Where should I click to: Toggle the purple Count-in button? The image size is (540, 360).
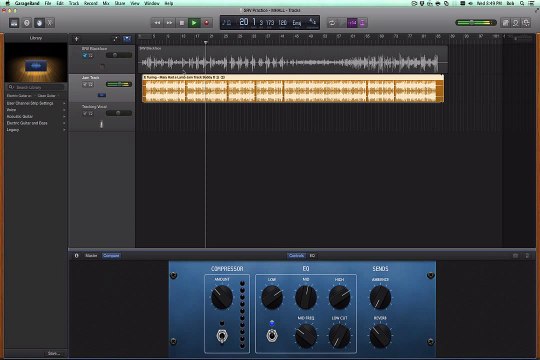pos(352,23)
